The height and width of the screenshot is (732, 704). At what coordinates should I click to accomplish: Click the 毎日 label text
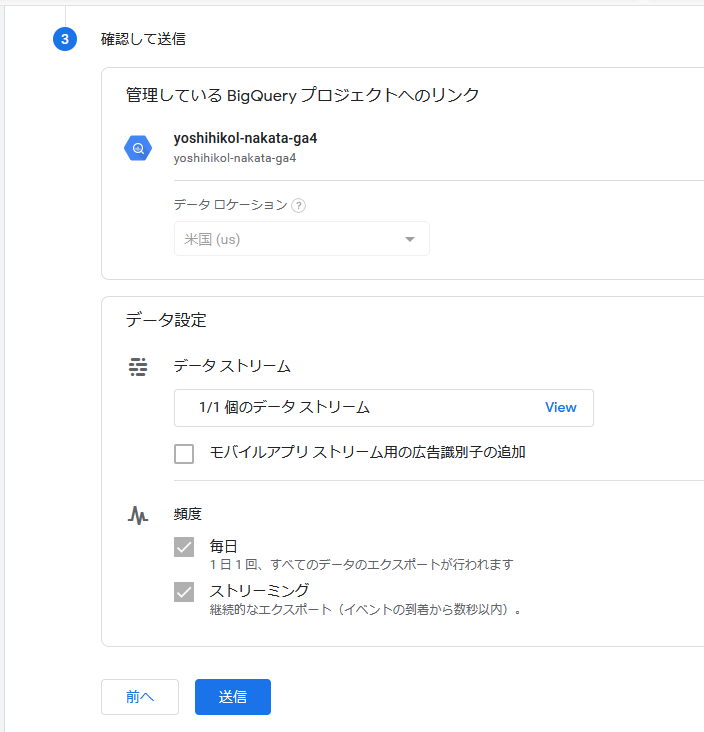click(224, 546)
